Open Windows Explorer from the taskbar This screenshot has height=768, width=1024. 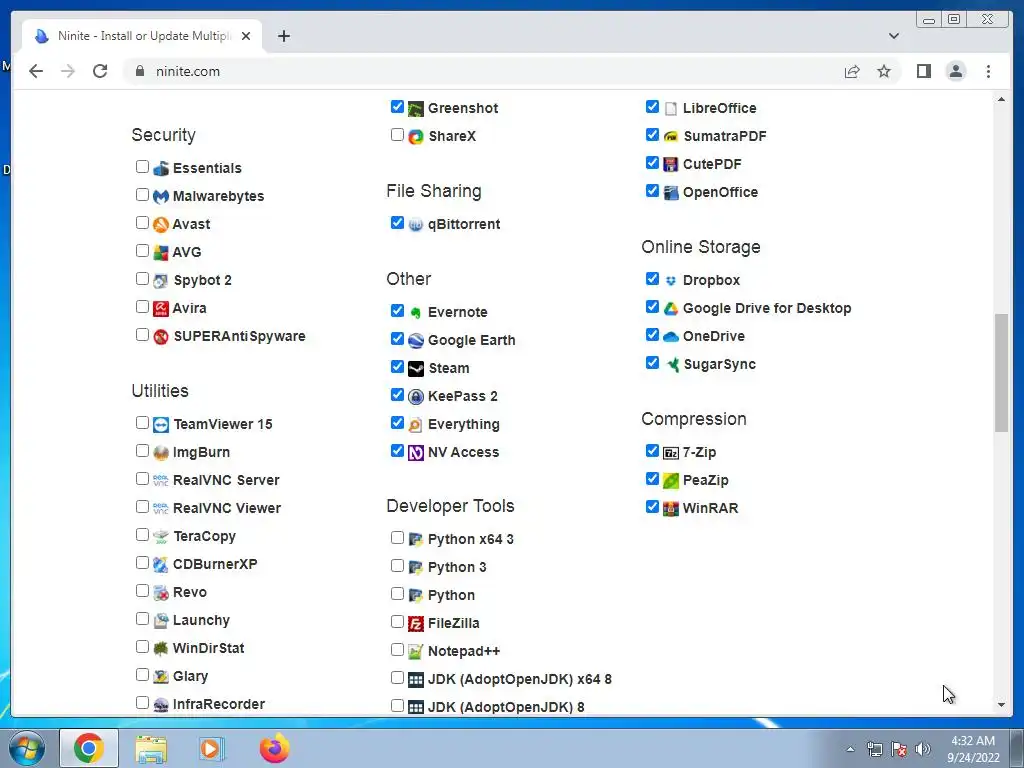[151, 748]
